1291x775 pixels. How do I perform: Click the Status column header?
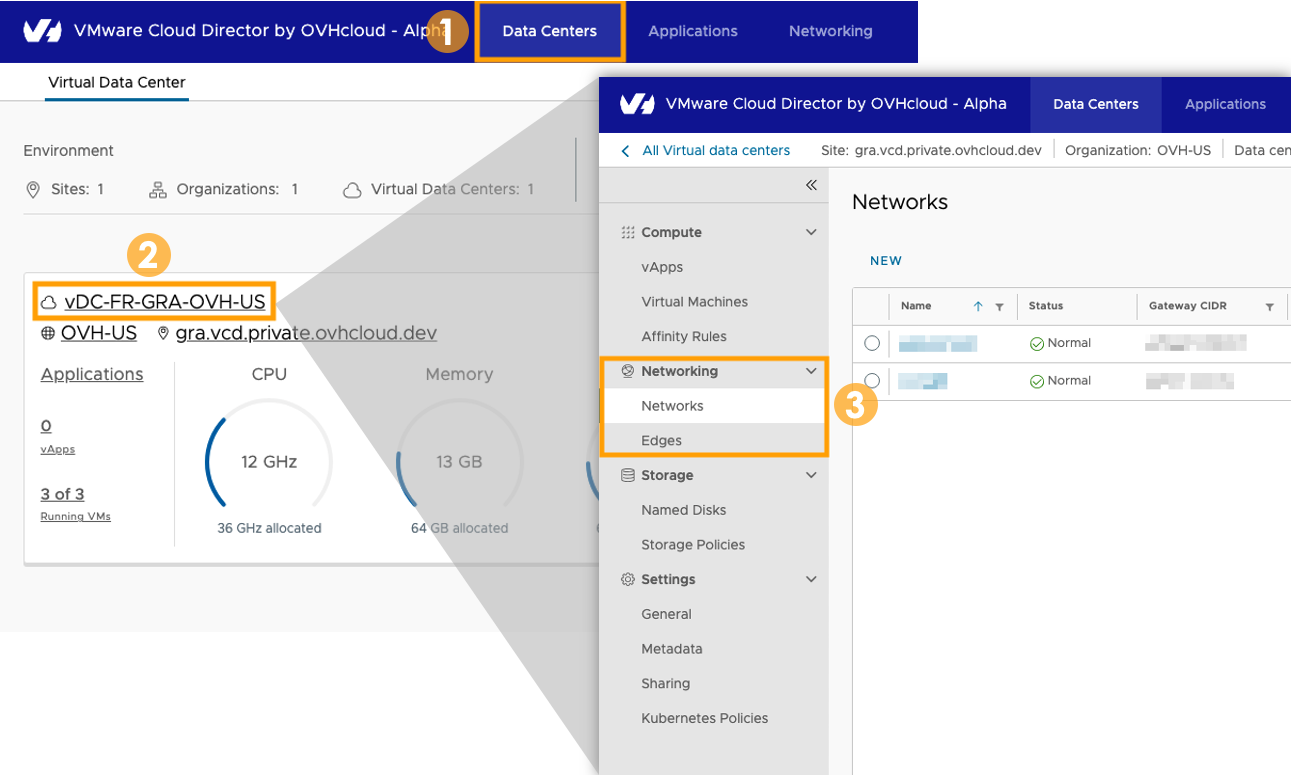(1046, 306)
